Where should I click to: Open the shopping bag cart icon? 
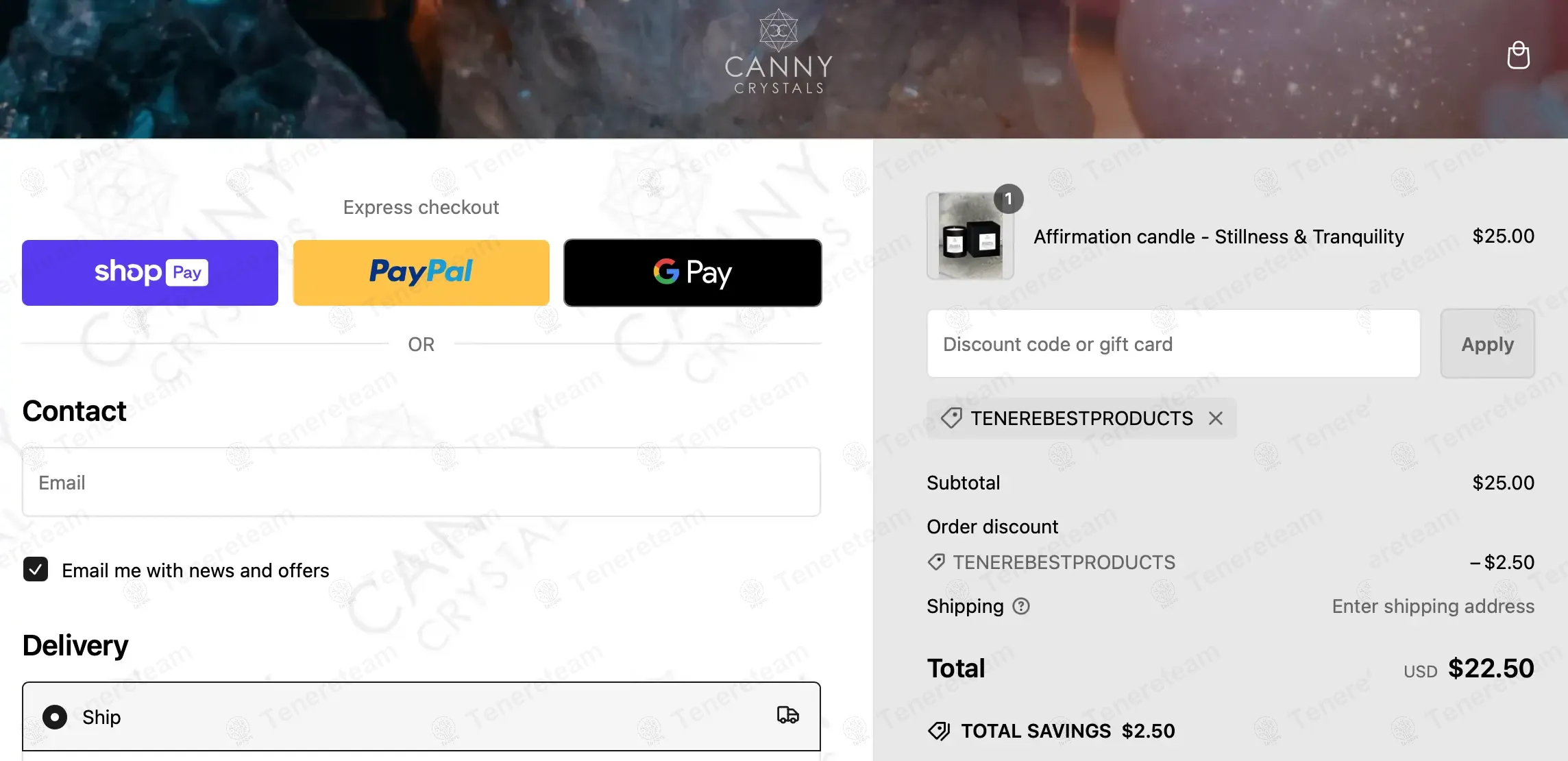pos(1518,56)
